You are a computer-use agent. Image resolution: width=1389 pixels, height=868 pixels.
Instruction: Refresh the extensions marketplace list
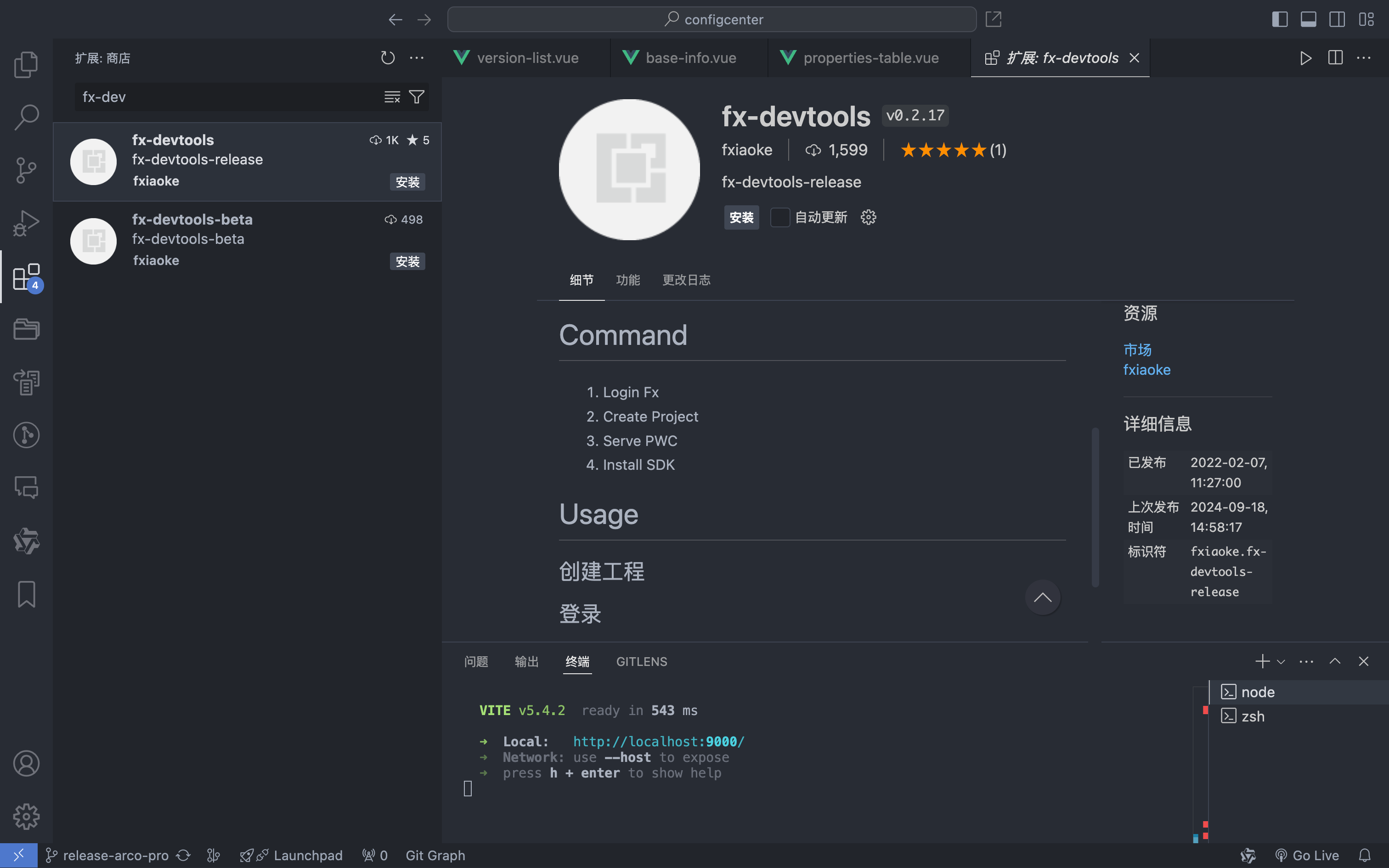(388, 58)
